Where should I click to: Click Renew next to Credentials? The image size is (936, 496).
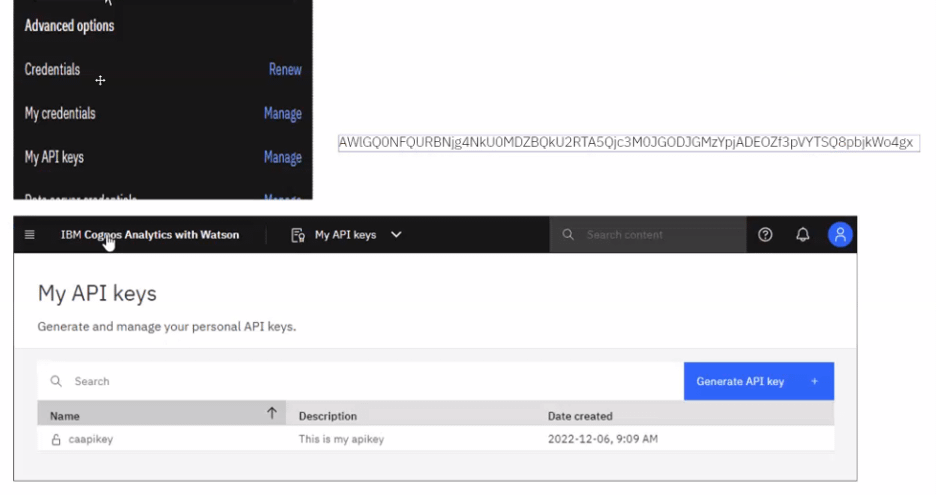pos(285,70)
